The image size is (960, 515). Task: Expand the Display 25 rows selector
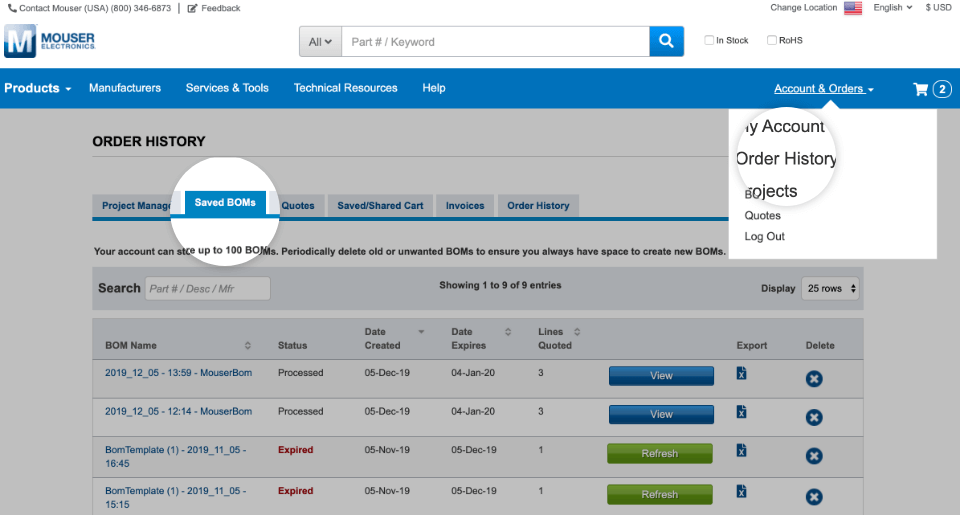tap(830, 288)
